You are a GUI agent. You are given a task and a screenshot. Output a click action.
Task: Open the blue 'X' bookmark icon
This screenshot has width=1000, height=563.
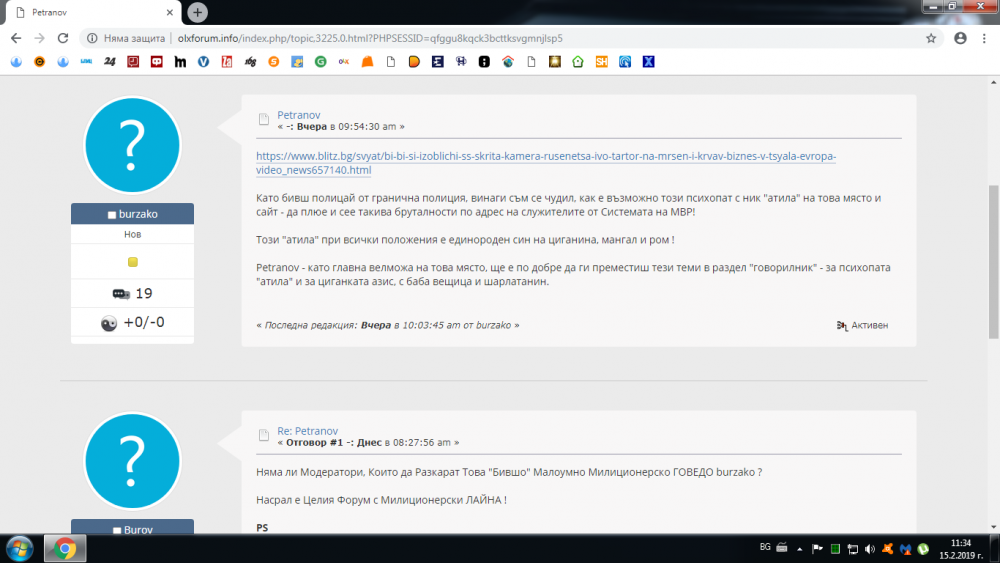click(649, 62)
